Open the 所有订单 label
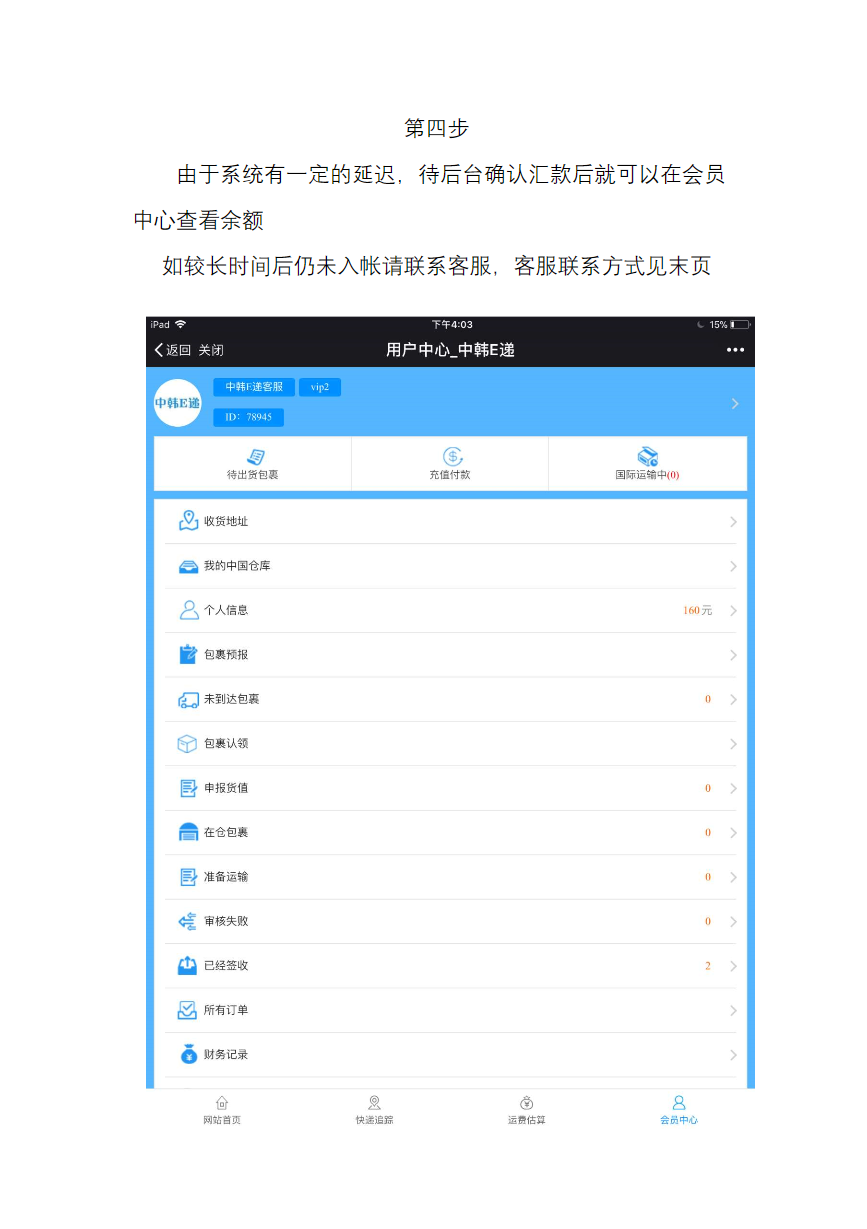 click(226, 1010)
